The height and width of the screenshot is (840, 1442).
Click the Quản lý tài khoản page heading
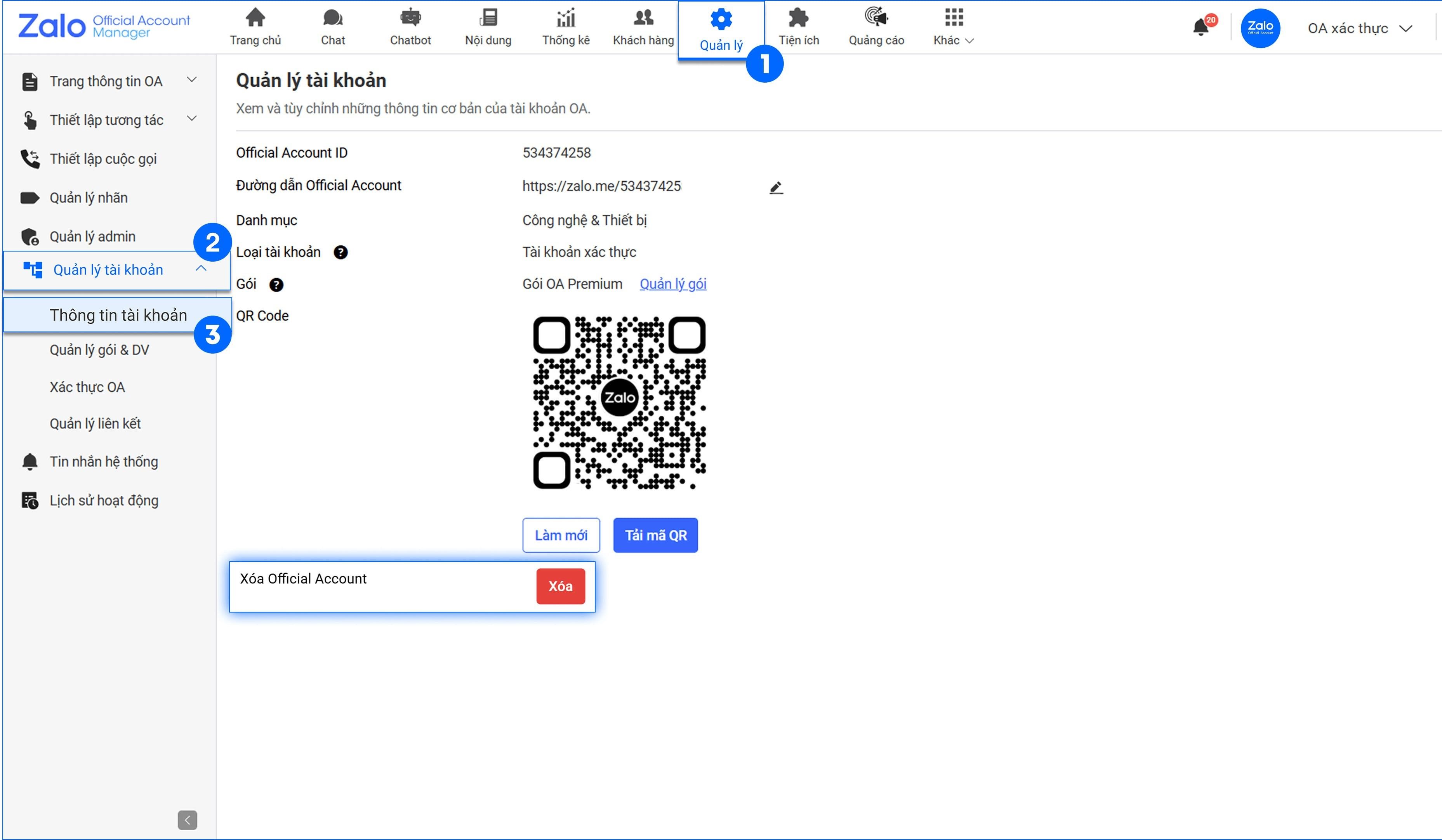[x=311, y=80]
